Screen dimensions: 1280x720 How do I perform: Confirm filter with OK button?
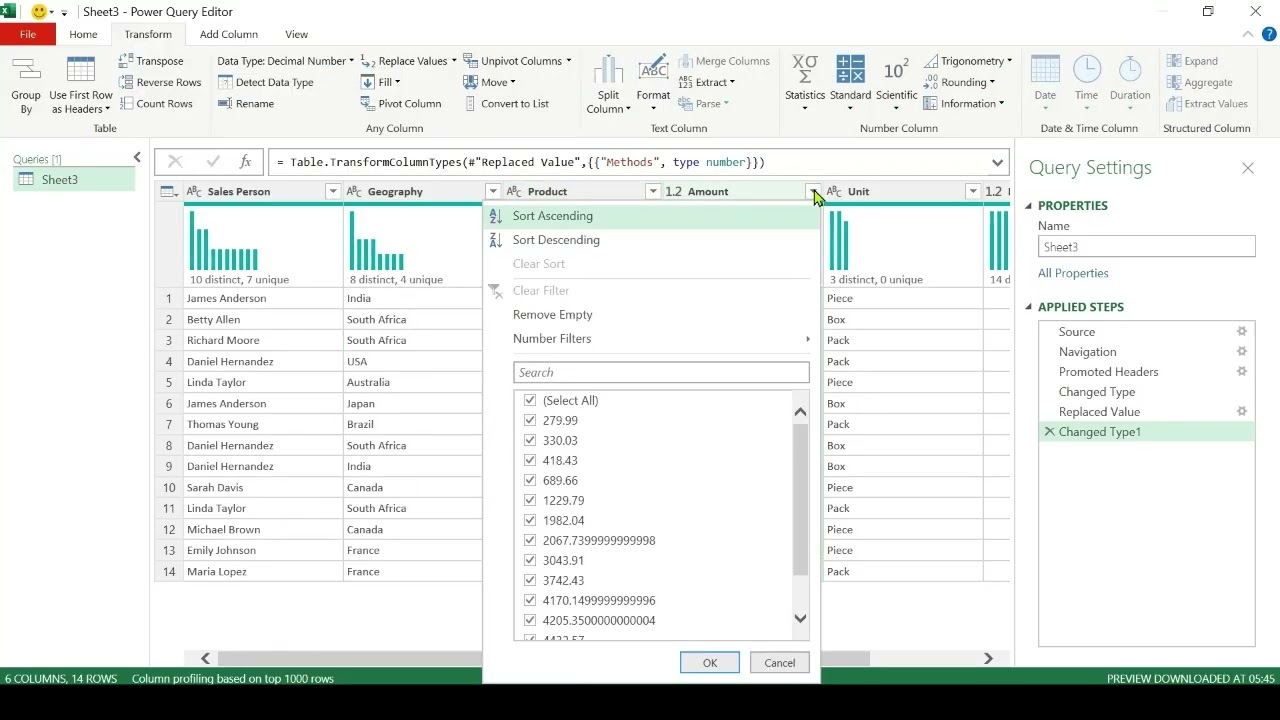(x=710, y=663)
